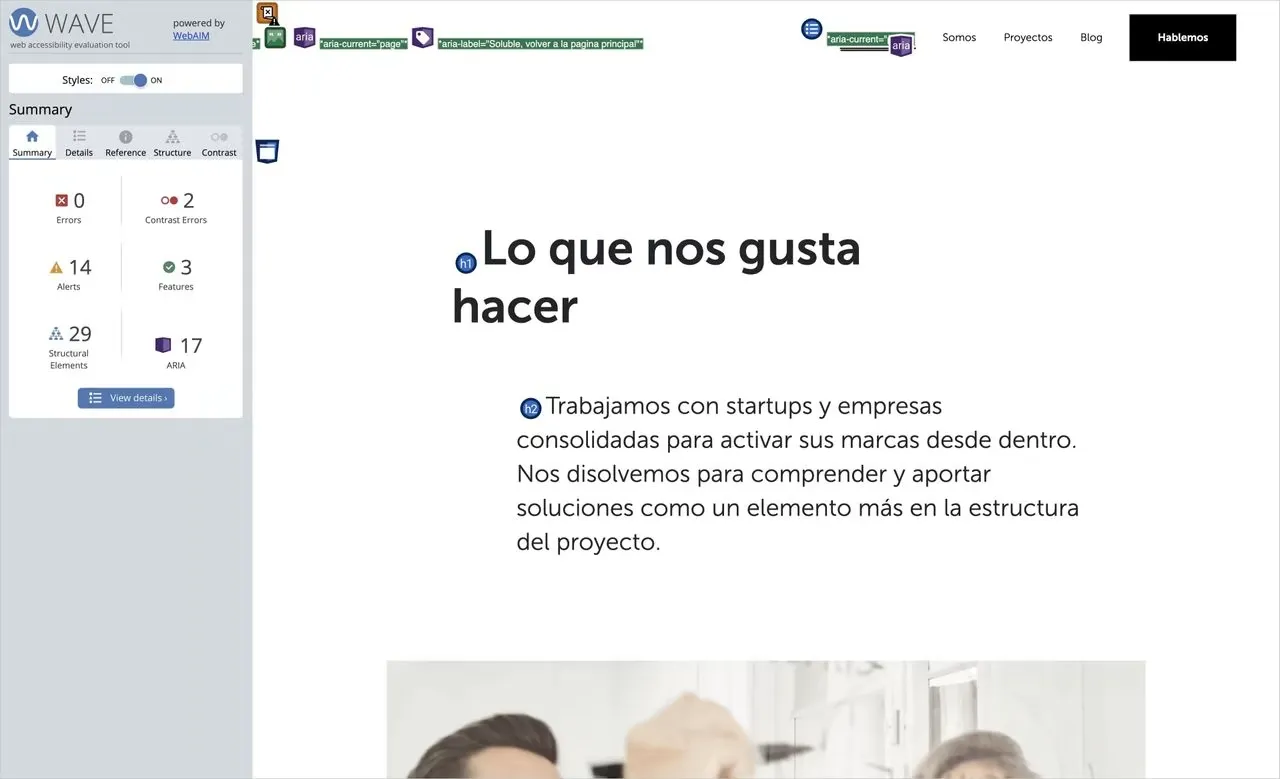The image size is (1280, 779).
Task: Click the blue unordered list navigation icon
Action: pos(811,29)
